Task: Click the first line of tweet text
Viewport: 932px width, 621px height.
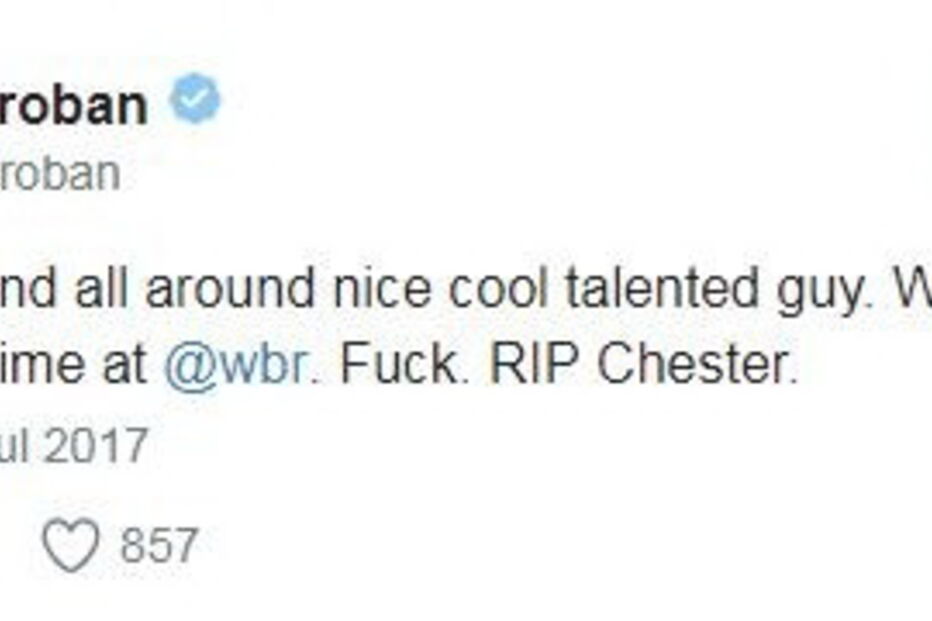Action: [x=466, y=291]
